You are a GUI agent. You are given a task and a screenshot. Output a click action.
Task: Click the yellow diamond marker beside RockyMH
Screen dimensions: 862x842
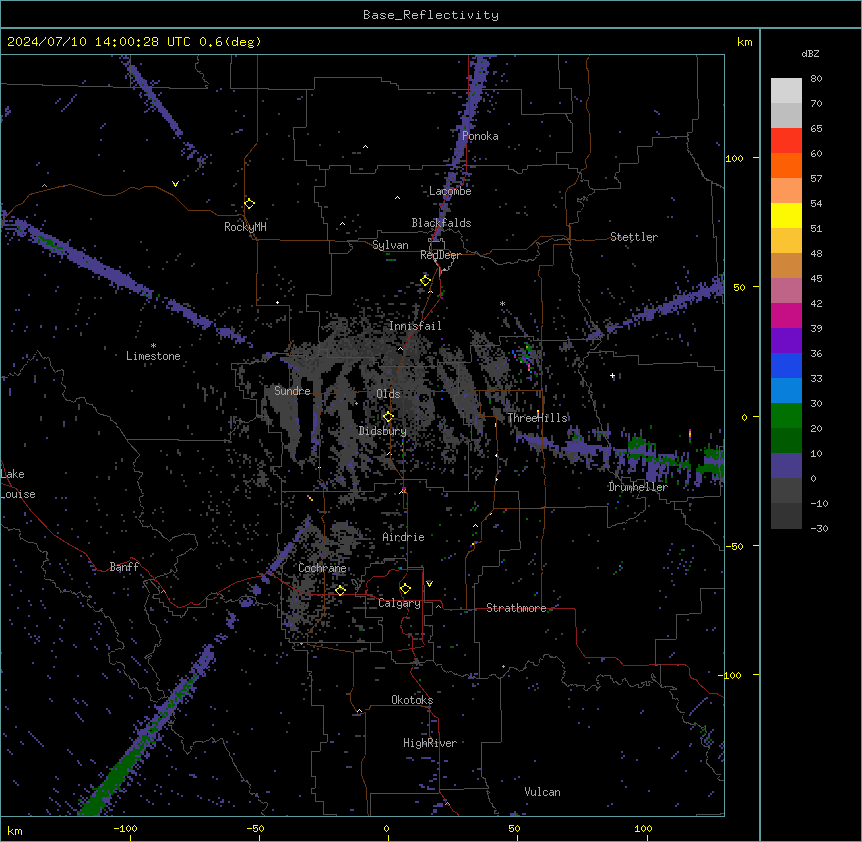pos(250,204)
